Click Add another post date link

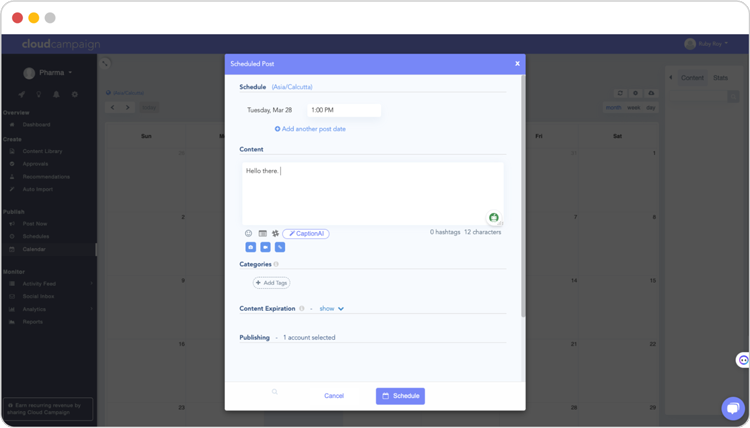coord(311,129)
